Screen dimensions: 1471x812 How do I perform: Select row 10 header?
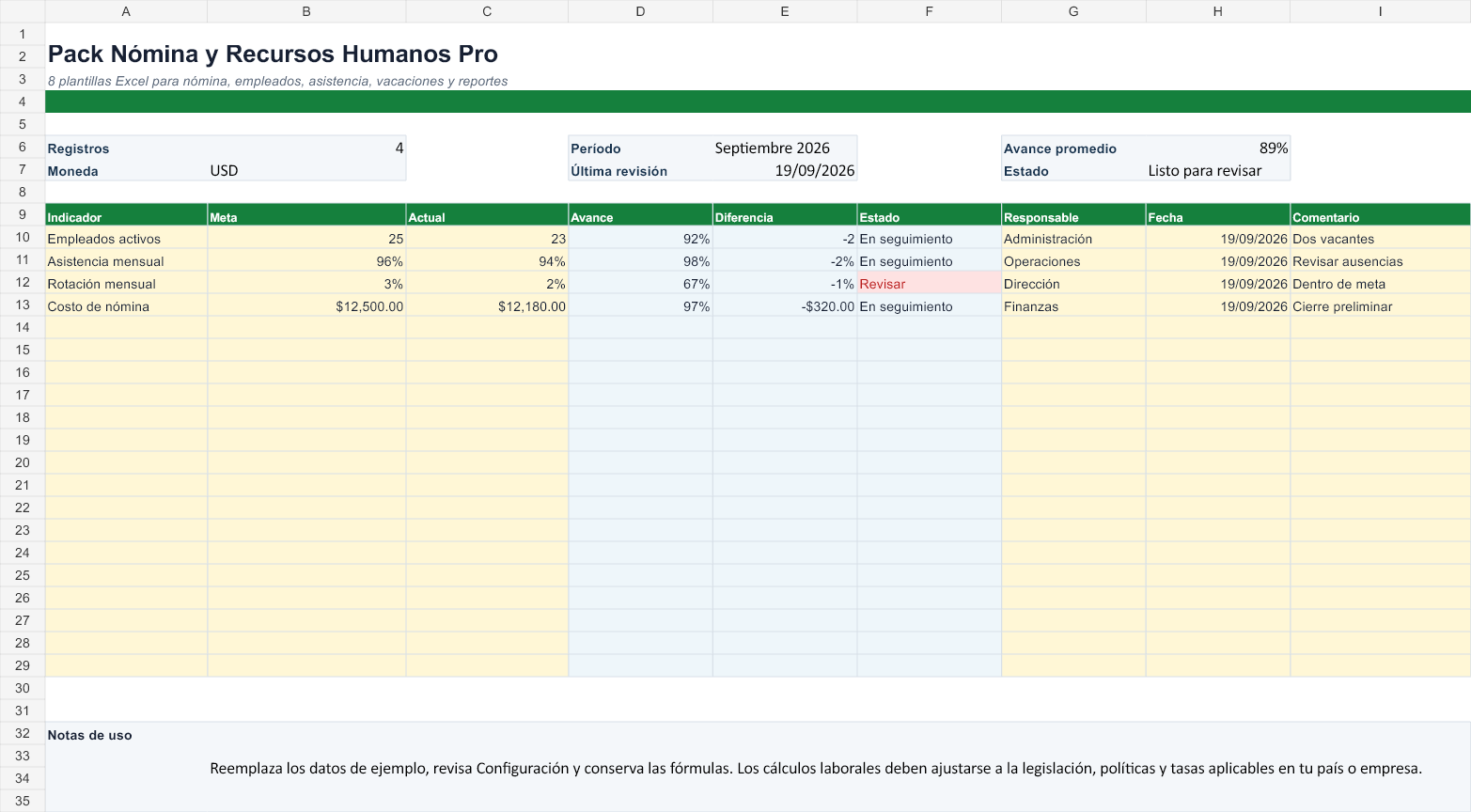point(23,237)
